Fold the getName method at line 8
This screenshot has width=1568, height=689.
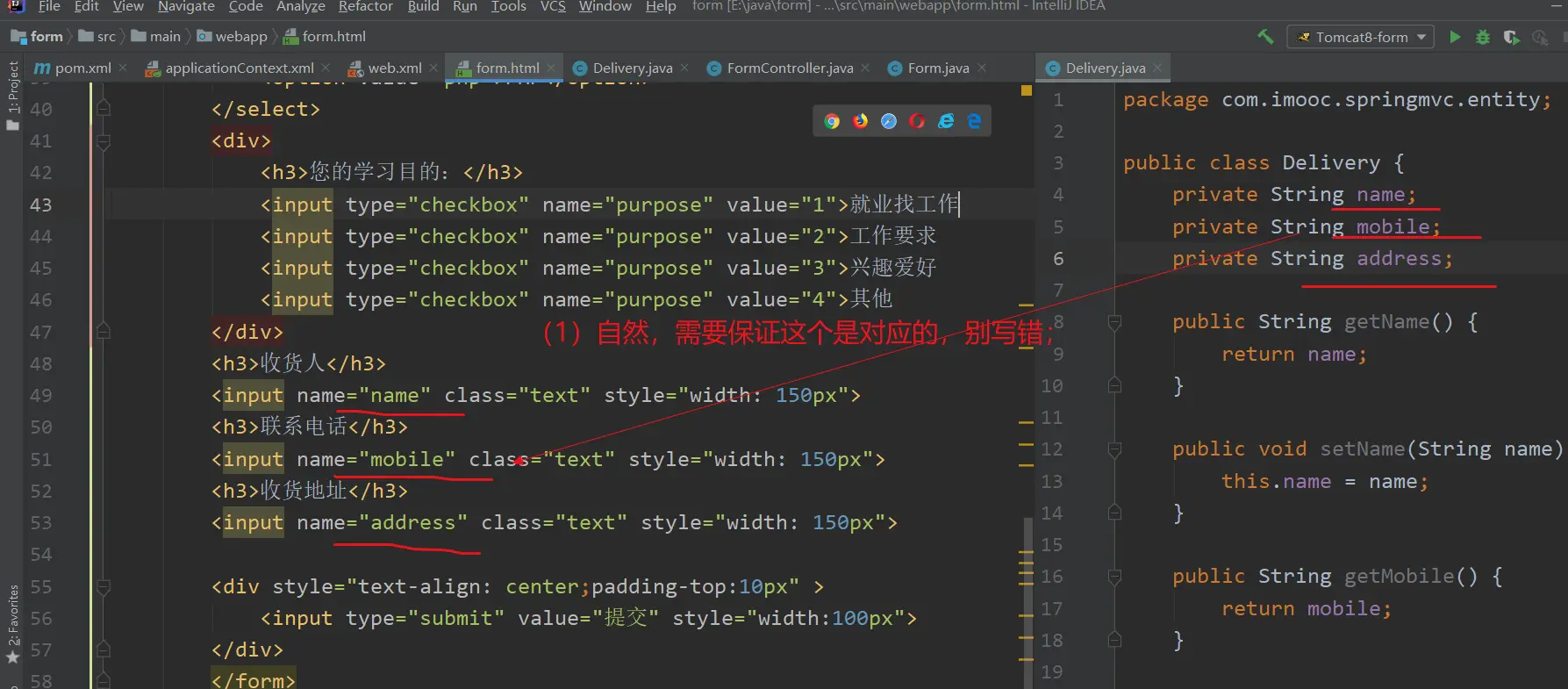1114,322
